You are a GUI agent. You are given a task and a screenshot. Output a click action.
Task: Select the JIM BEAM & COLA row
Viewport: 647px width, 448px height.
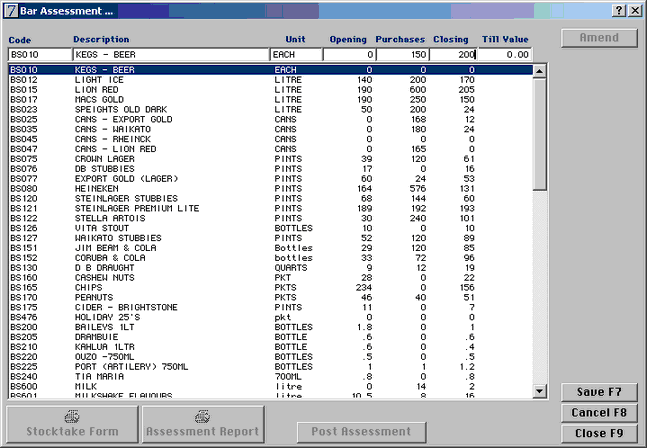pos(271,248)
